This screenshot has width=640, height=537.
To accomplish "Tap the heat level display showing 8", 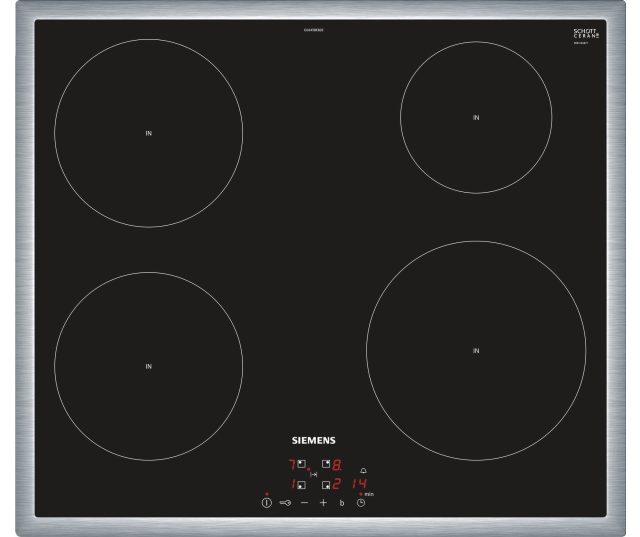I will [337, 465].
